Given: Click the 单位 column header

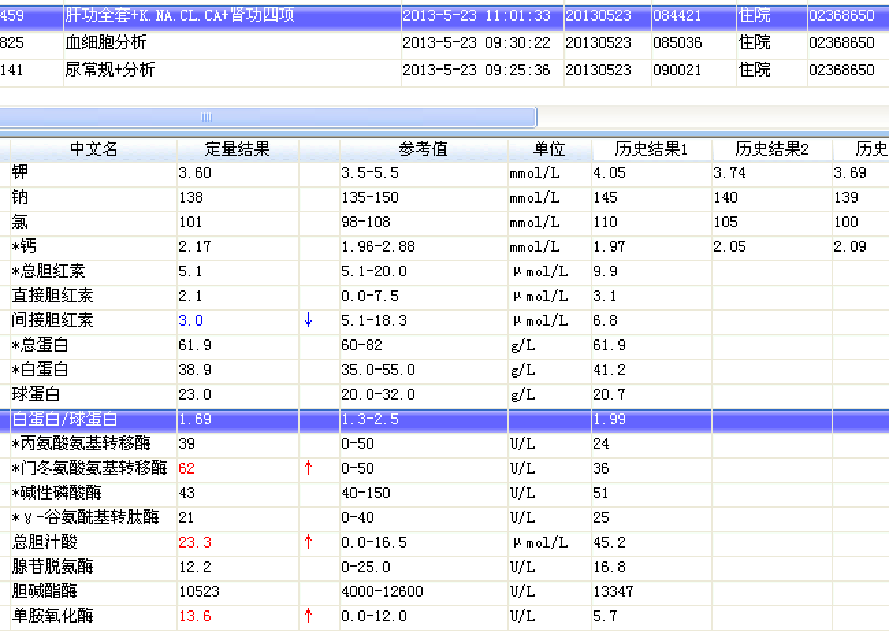Looking at the screenshot, I should [x=549, y=149].
